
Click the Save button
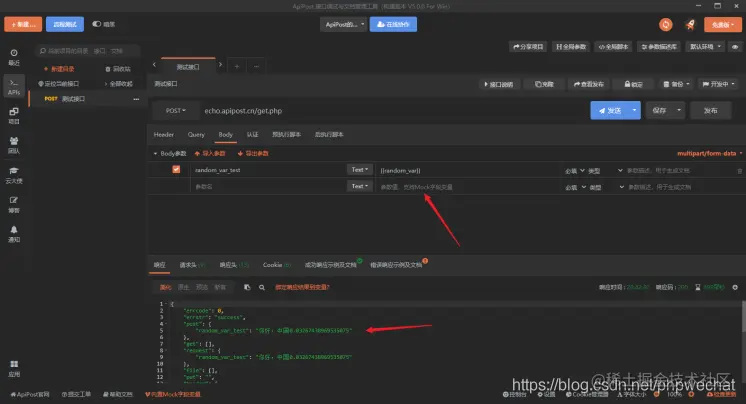click(x=659, y=110)
